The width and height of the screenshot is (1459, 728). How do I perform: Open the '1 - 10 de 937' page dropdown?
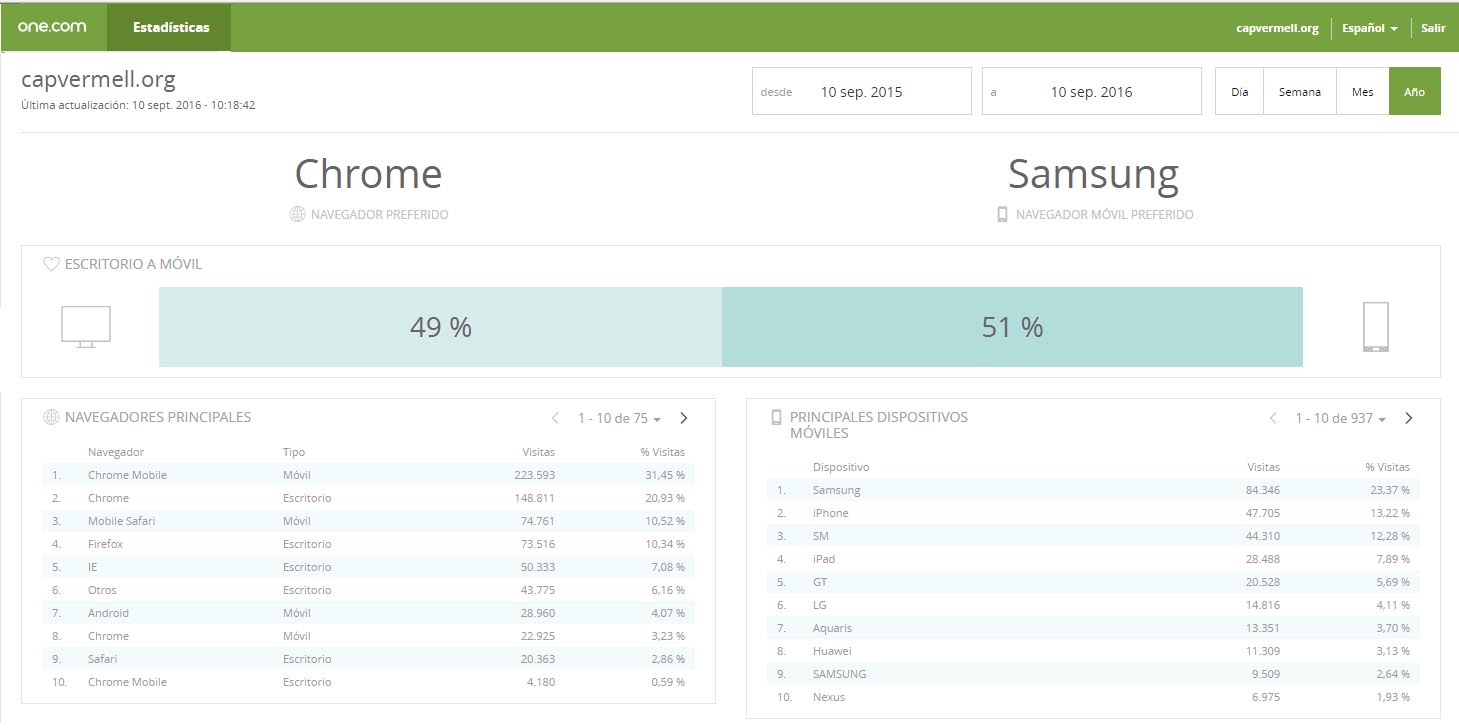pos(1341,418)
